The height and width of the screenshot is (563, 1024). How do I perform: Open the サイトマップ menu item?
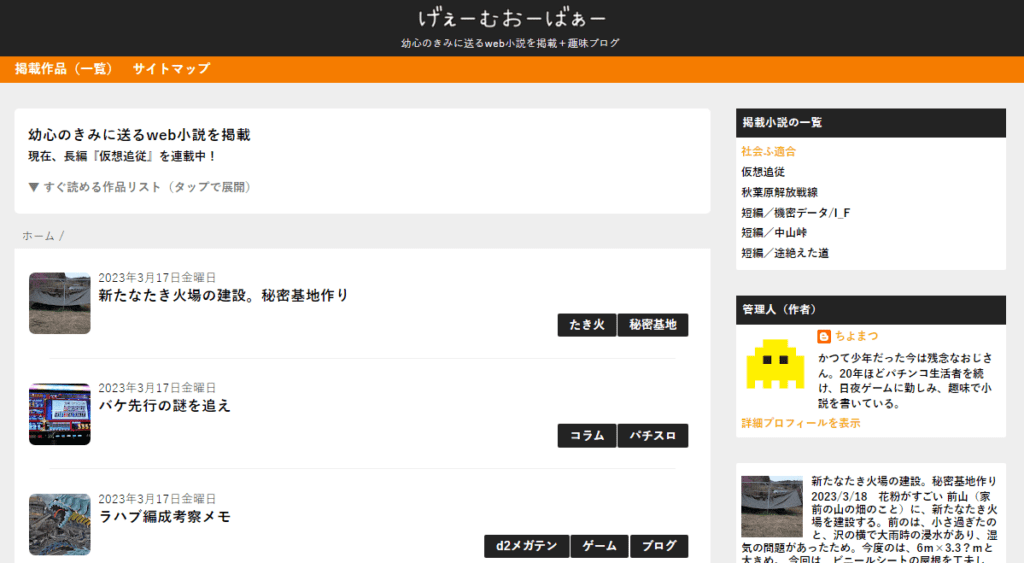tap(171, 69)
